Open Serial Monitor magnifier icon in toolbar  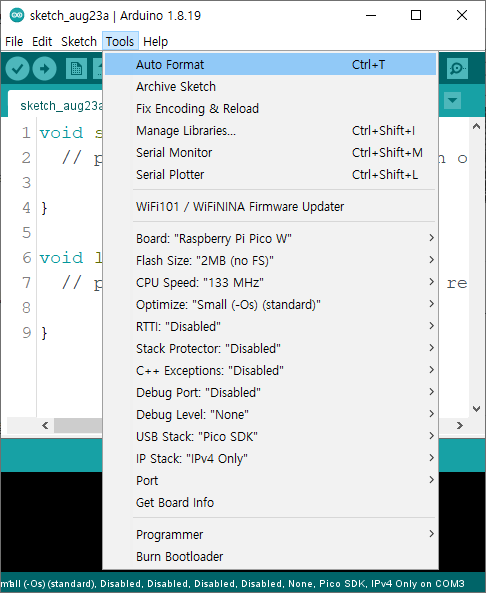457,68
